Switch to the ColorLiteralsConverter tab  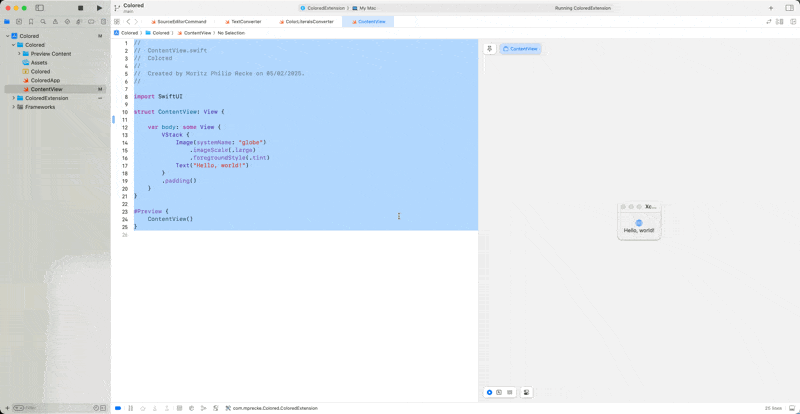click(307, 21)
